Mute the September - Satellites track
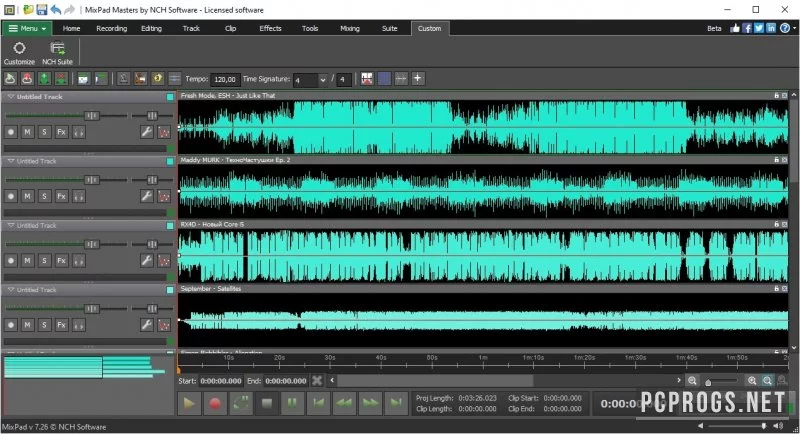Viewport: 800px width, 434px height. (x=28, y=325)
